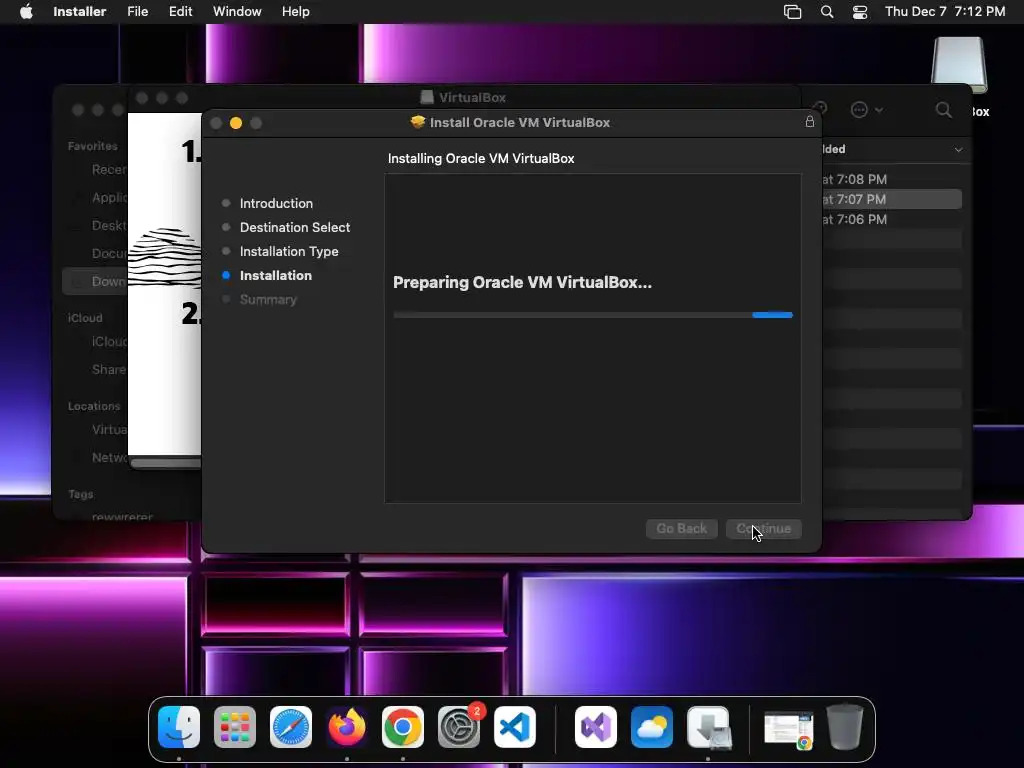Viewport: 1024px width, 768px height.
Task: Open Safari from the Dock
Action: (291, 727)
